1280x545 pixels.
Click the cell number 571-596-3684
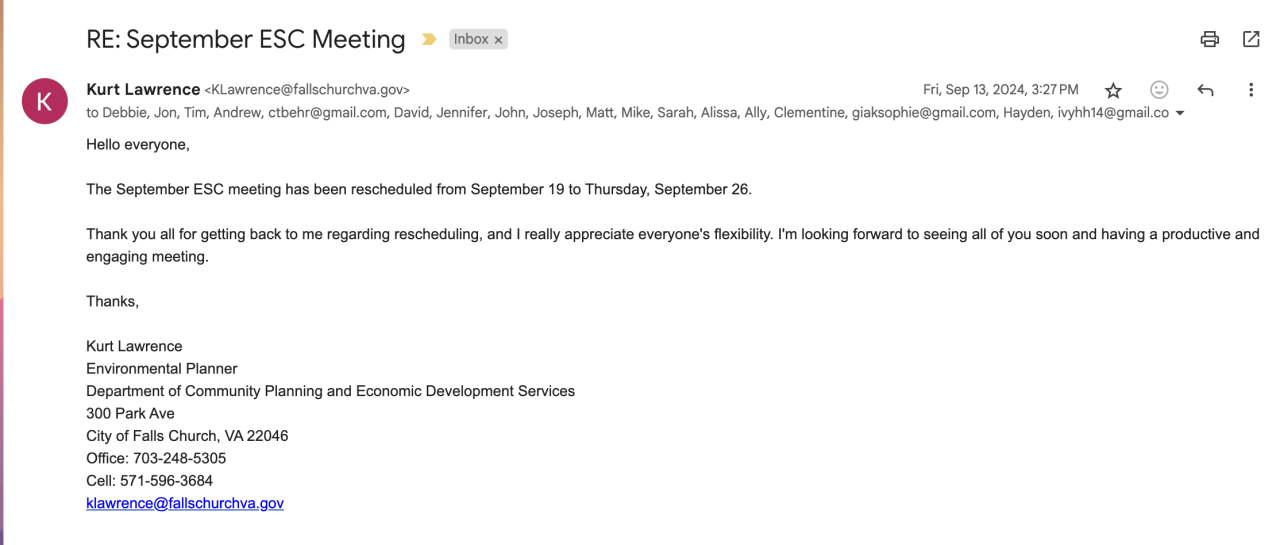click(x=168, y=481)
